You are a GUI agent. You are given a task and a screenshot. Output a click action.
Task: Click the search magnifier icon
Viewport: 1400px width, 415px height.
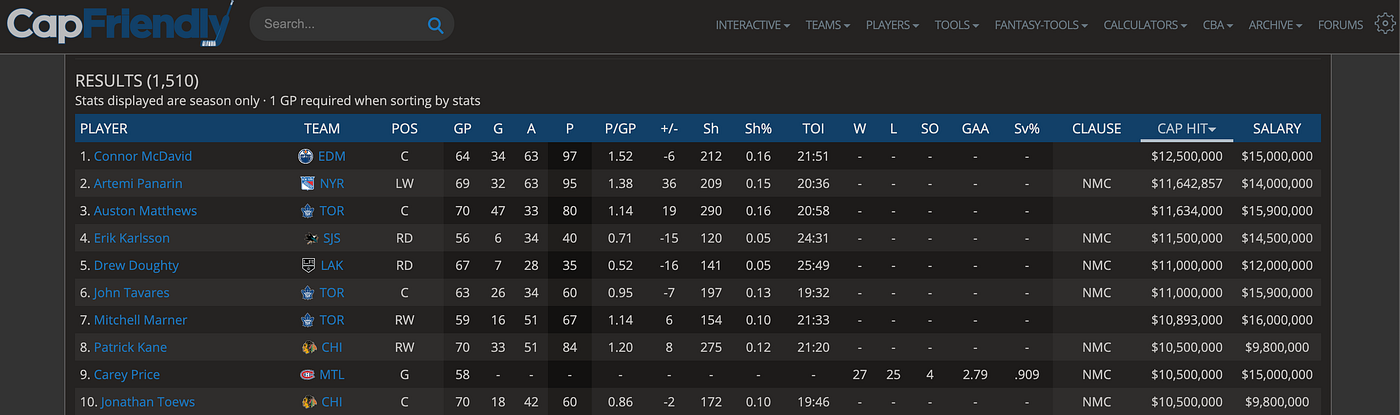click(435, 25)
